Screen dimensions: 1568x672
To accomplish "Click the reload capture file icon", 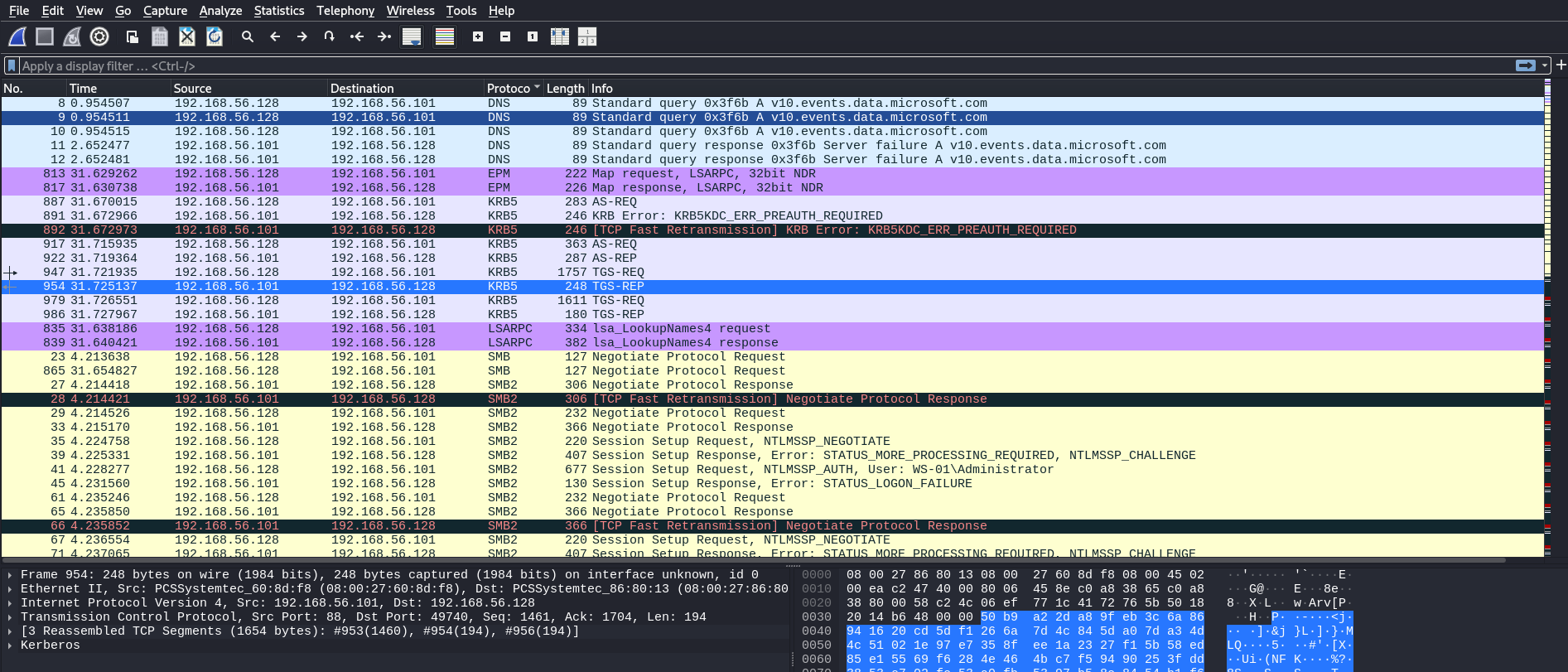I will coord(215,36).
